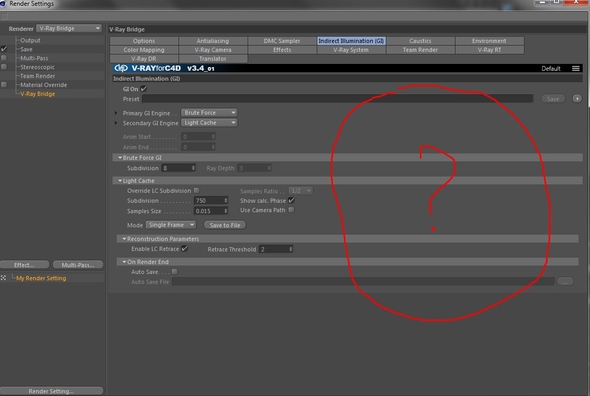Open the Renderer V-Ray Bridge dropdown
Image resolution: width=590 pixels, height=396 pixels.
tap(69, 28)
